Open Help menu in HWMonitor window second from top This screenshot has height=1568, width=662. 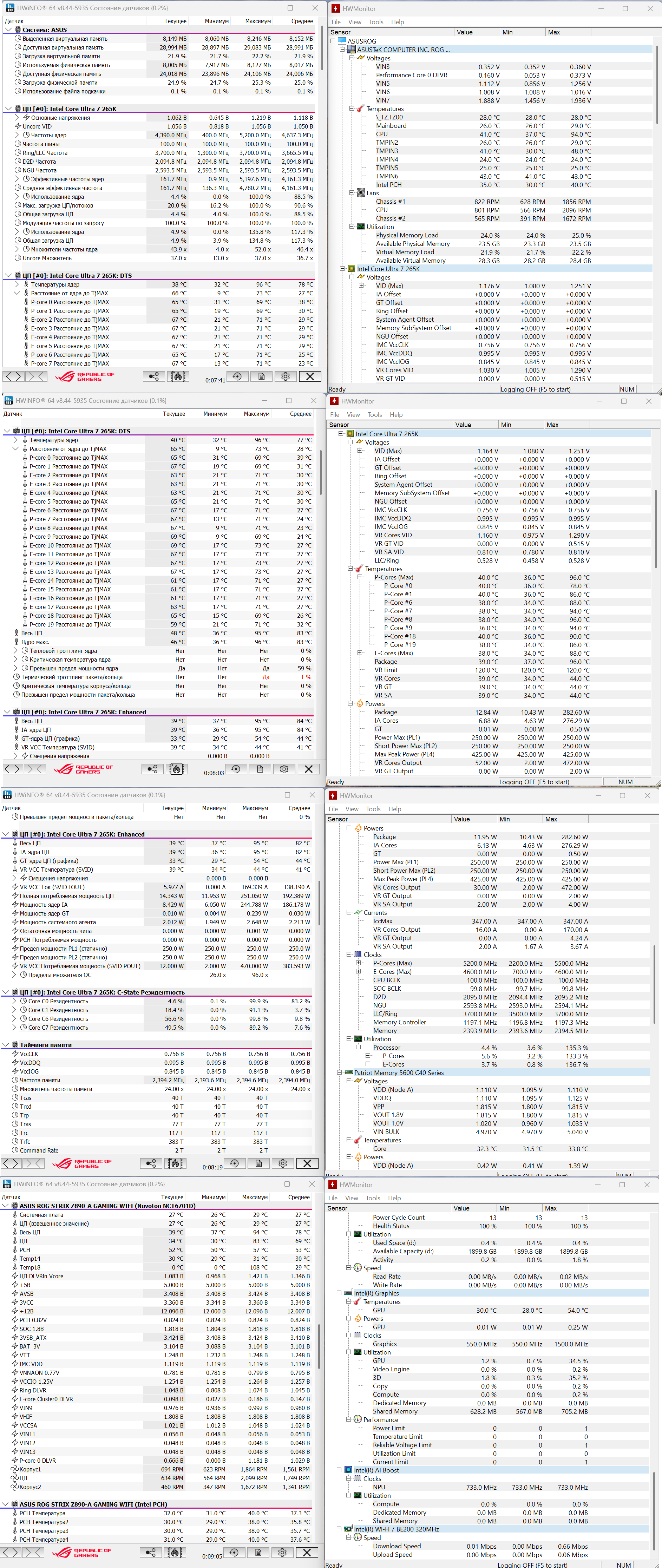(396, 414)
